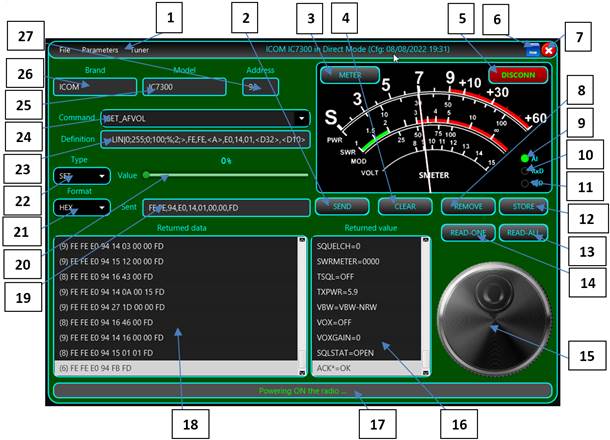Click the Value slider track
This screenshot has width=610, height=440.
click(x=225, y=175)
